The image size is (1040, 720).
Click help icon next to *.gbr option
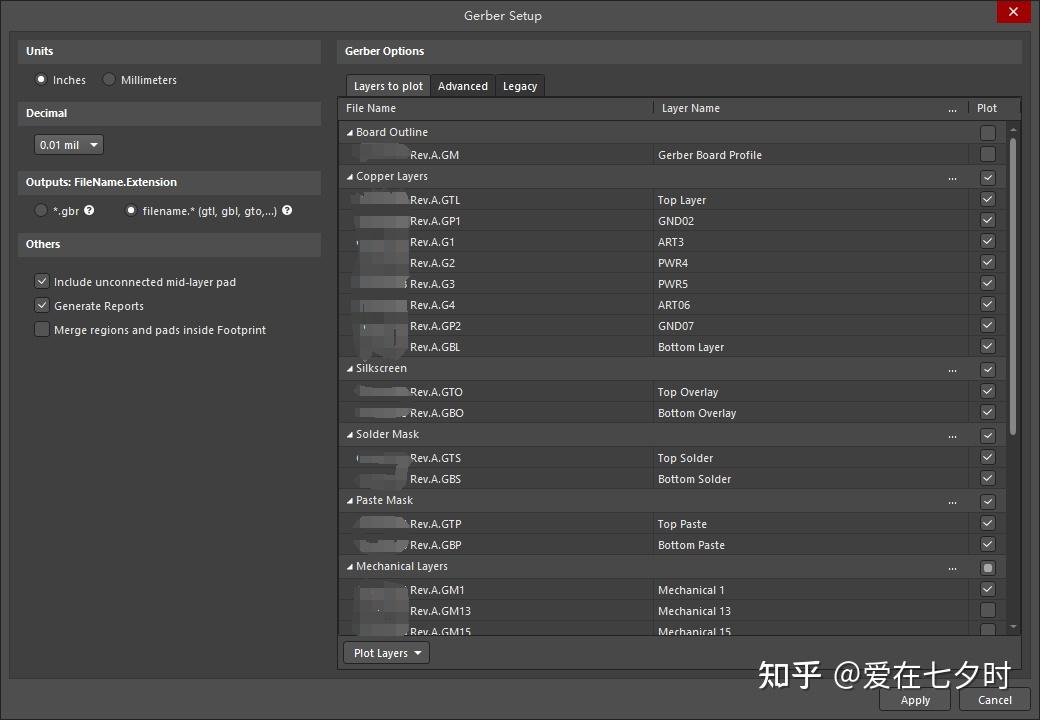coord(89,211)
